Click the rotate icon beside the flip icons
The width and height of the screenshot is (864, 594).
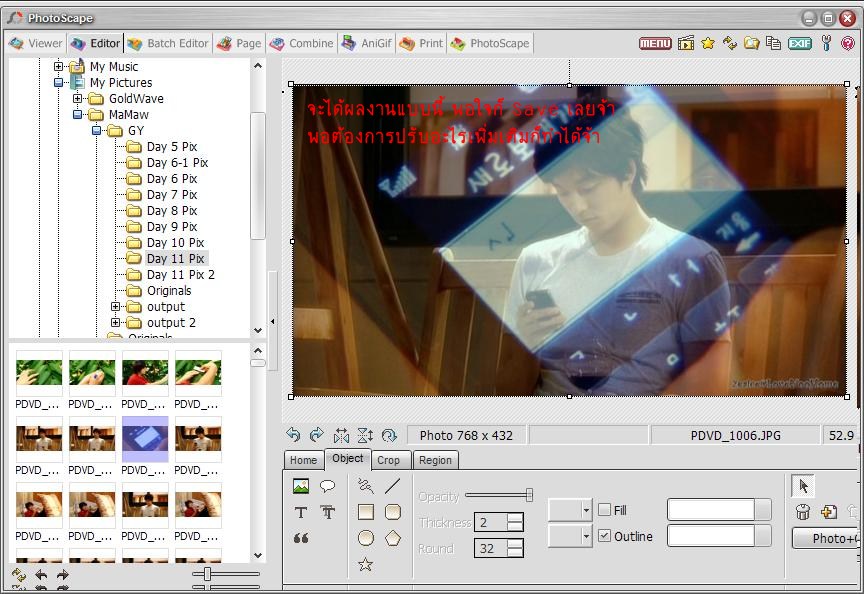click(389, 435)
